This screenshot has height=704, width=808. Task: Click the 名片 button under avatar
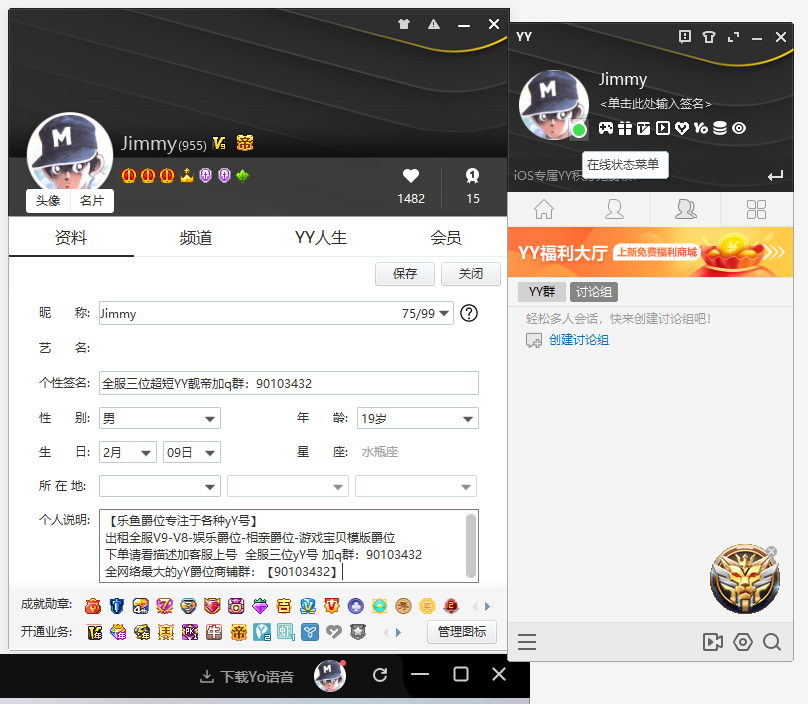pos(92,200)
